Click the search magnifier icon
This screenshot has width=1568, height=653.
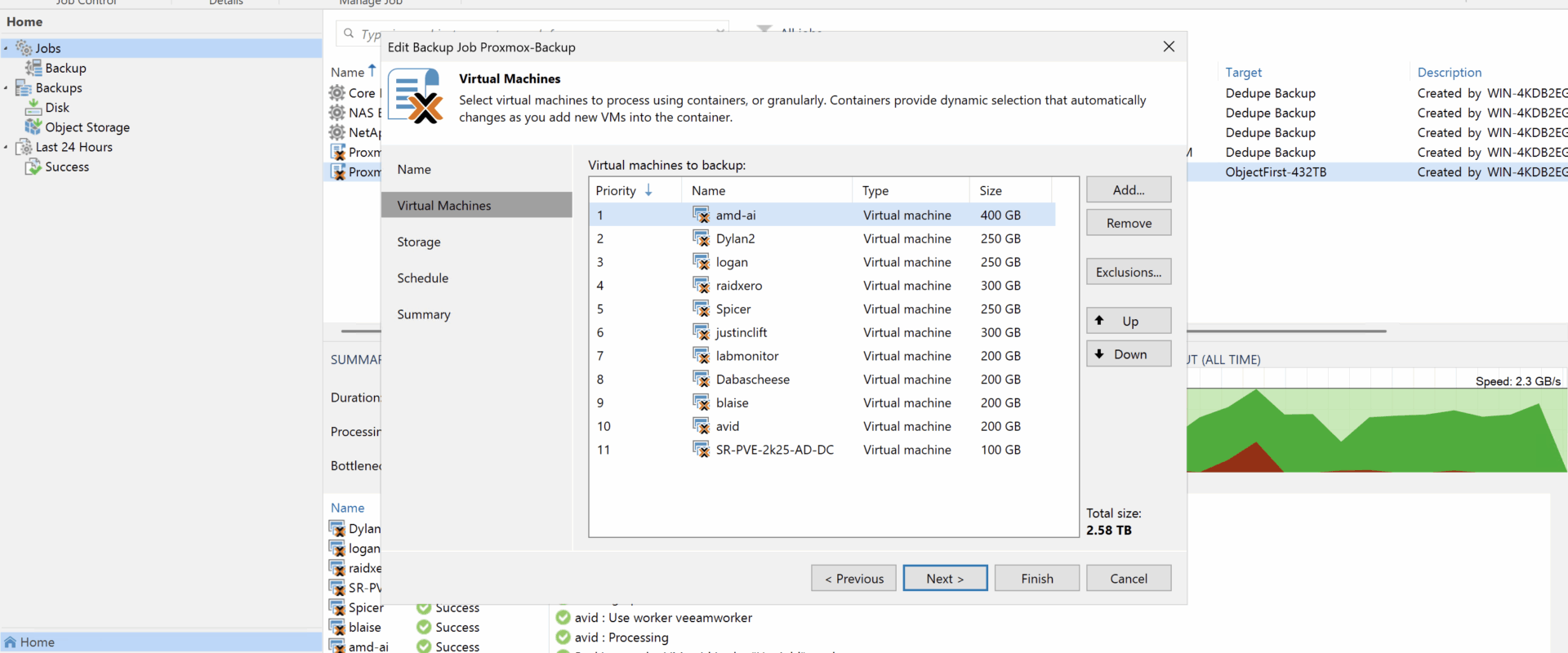[349, 33]
